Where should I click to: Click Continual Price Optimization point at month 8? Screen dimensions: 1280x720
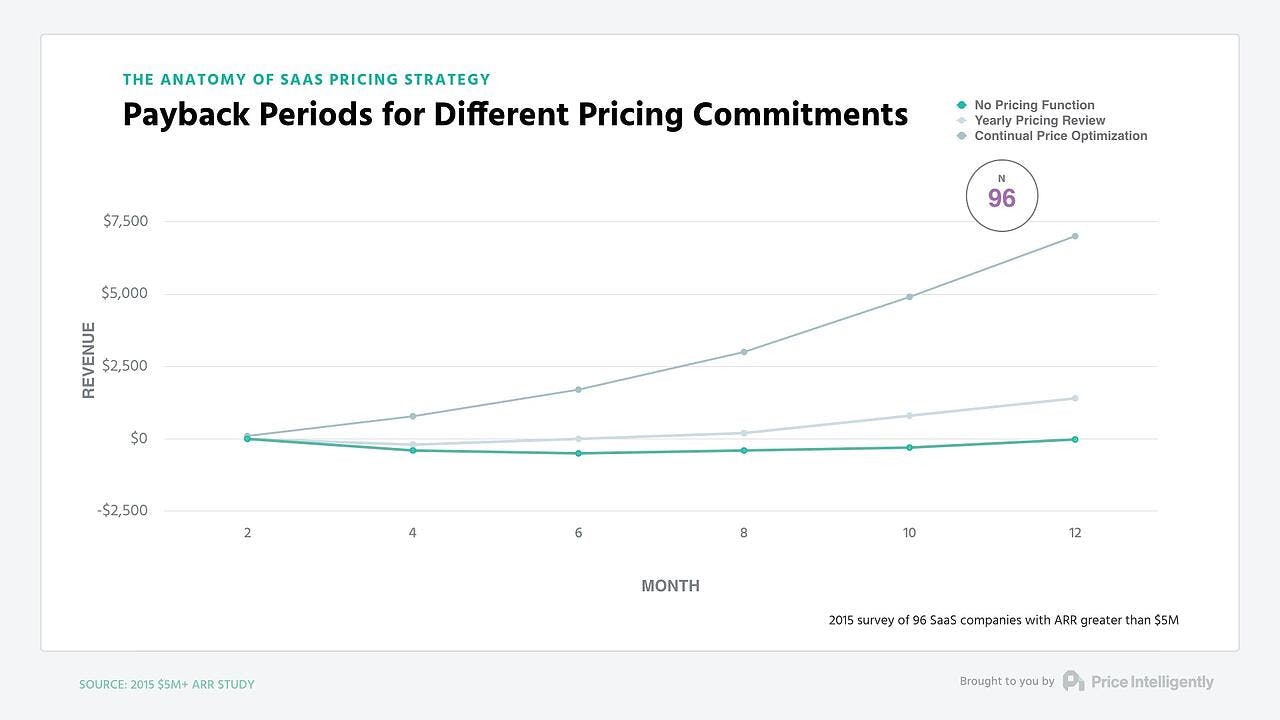pyautogui.click(x=744, y=352)
